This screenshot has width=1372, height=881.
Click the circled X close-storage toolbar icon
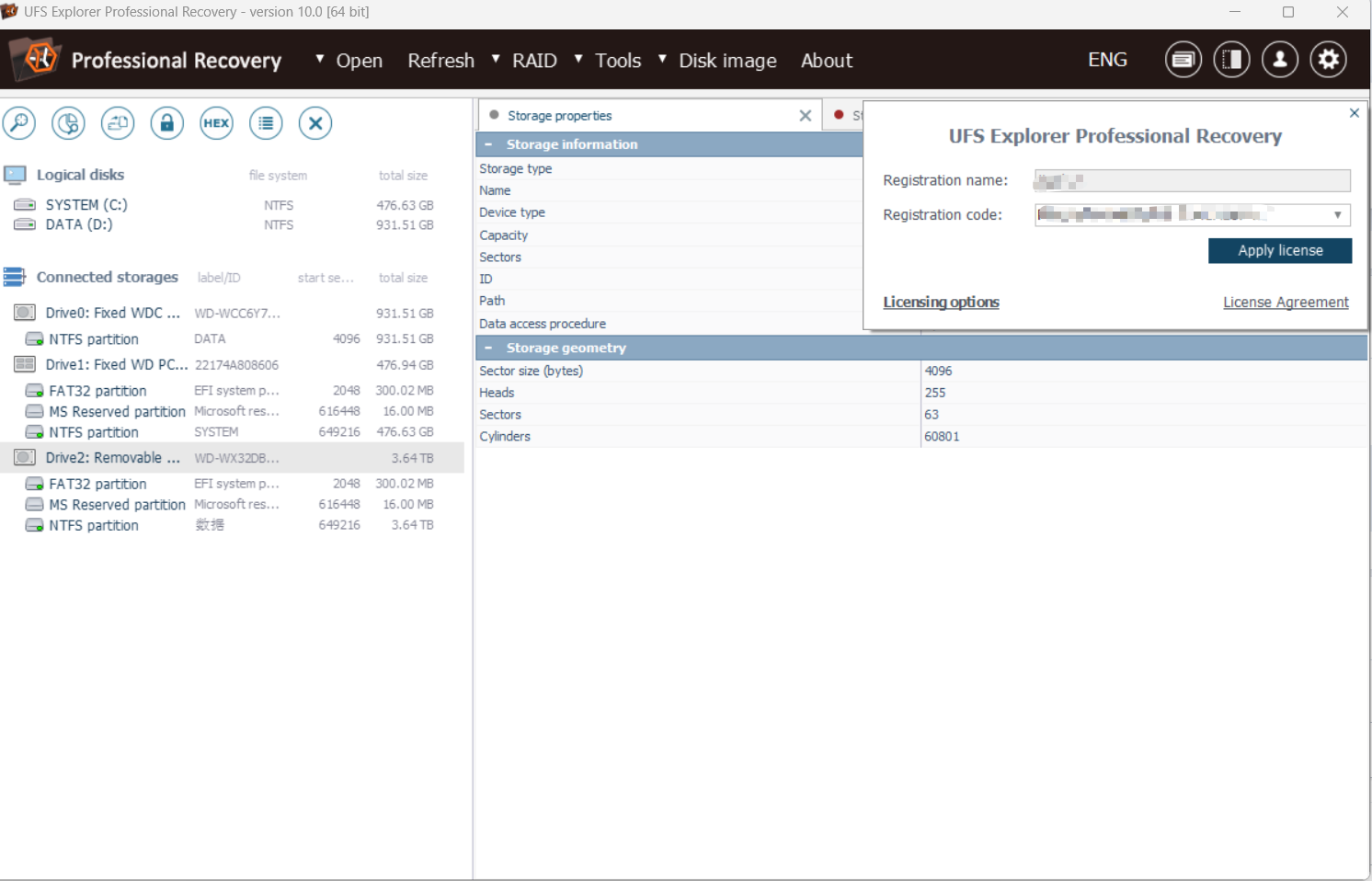(x=315, y=123)
